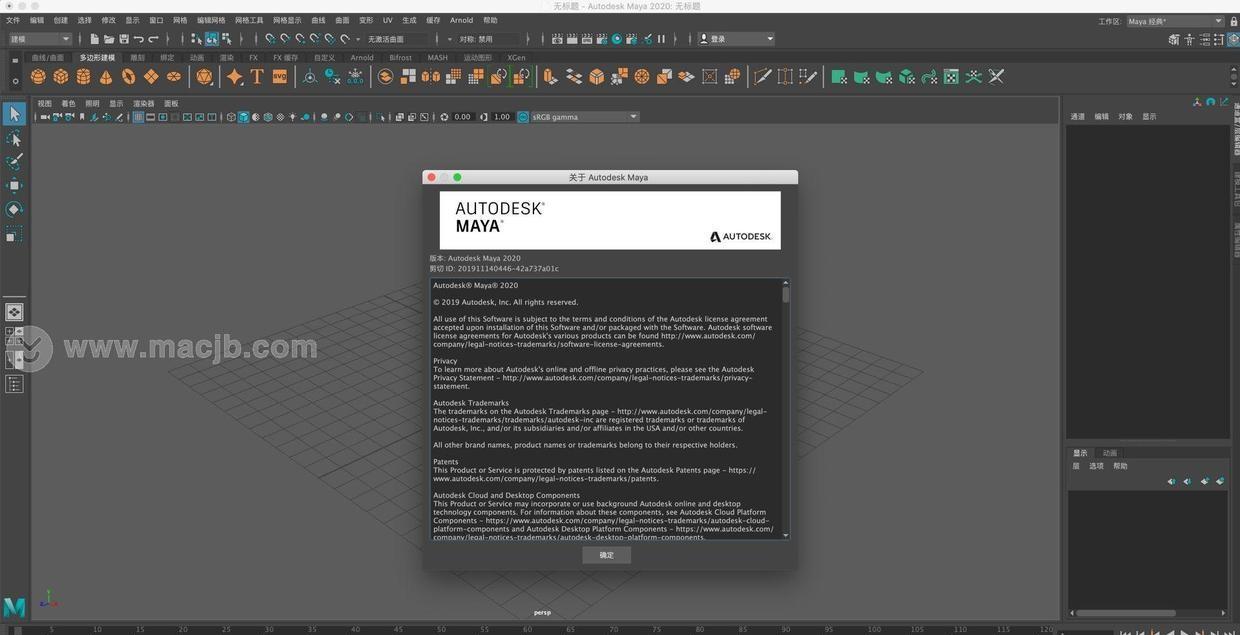Click the gamma value field showing 1.00
The height and width of the screenshot is (635, 1240).
(502, 117)
